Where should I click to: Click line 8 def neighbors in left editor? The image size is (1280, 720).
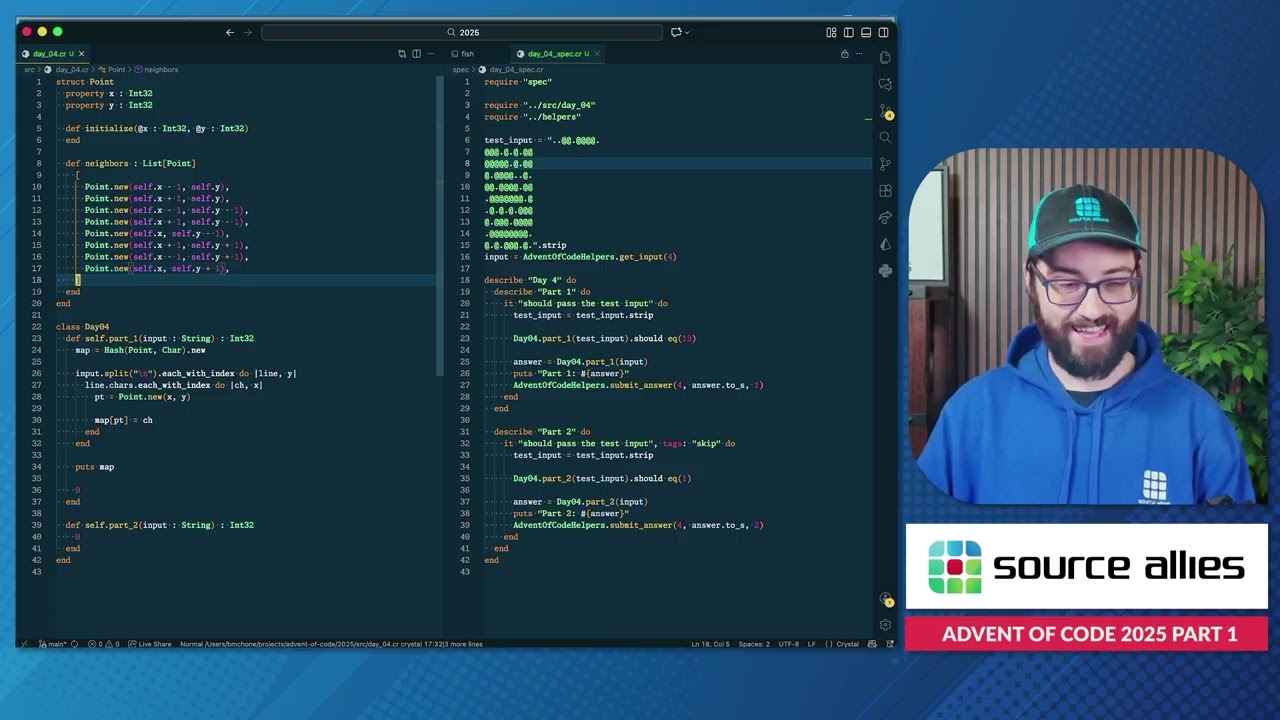[130, 163]
